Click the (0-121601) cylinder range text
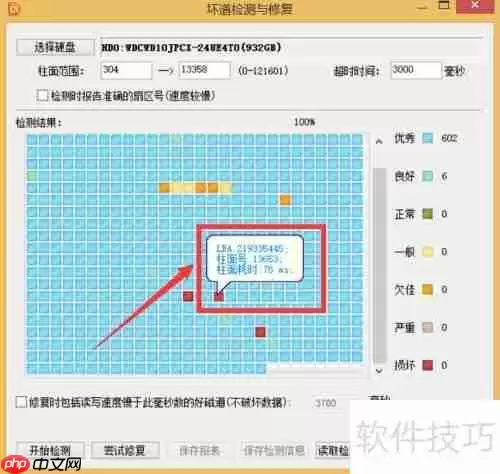Screen dimensions: 500x474 point(263,70)
